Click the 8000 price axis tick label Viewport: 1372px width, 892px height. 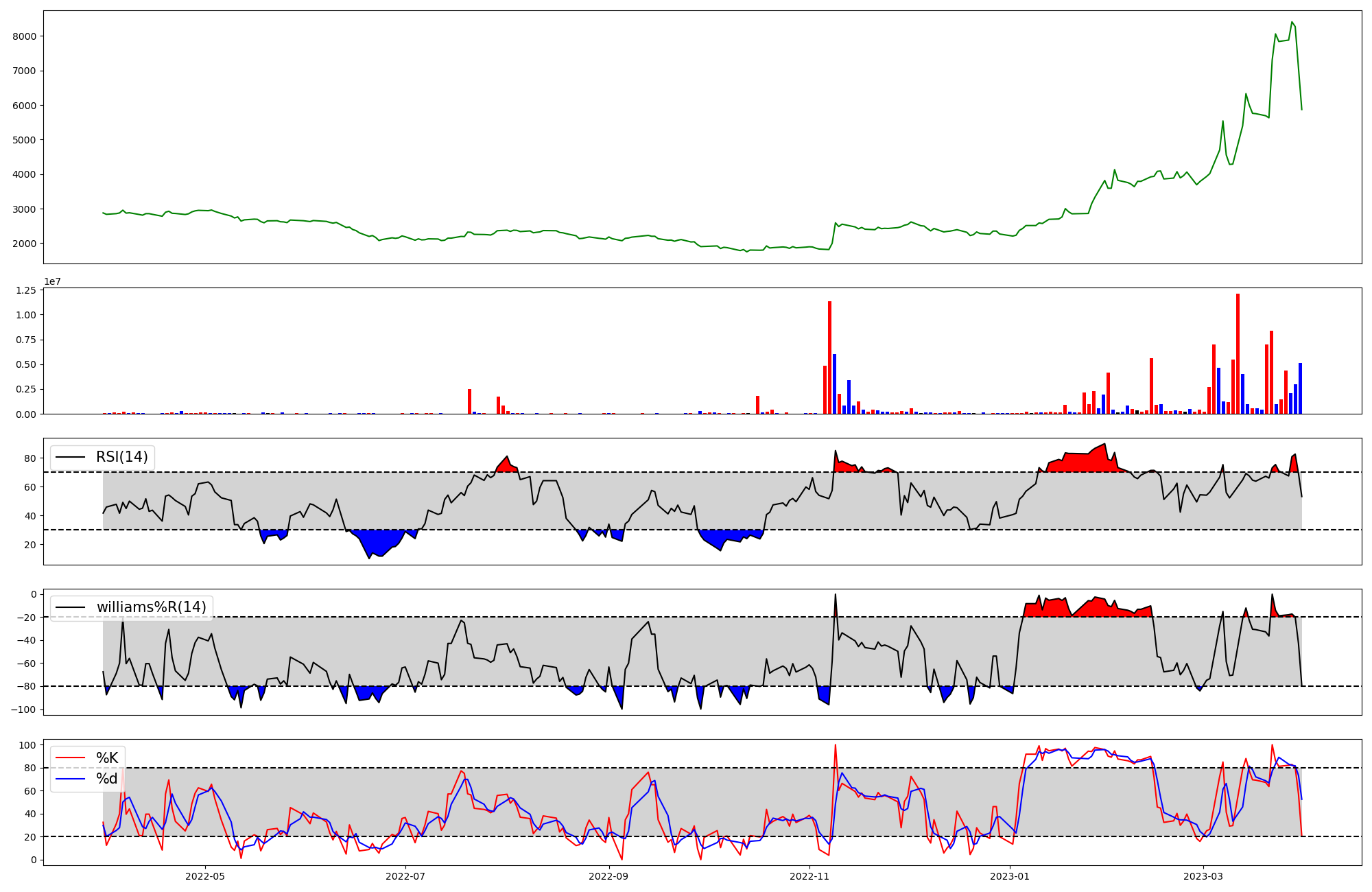coord(25,36)
